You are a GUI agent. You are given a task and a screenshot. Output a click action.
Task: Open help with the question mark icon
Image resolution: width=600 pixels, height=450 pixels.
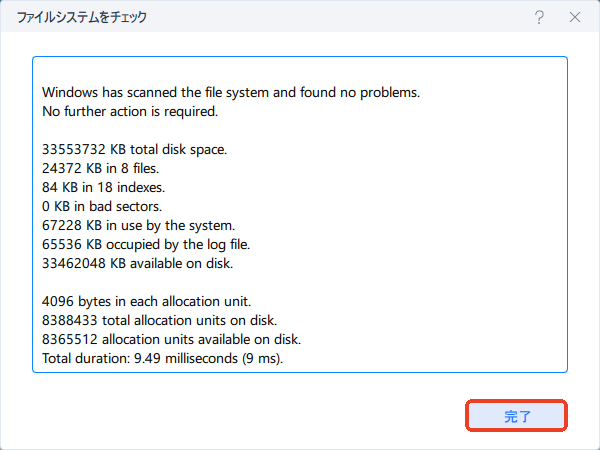point(539,17)
